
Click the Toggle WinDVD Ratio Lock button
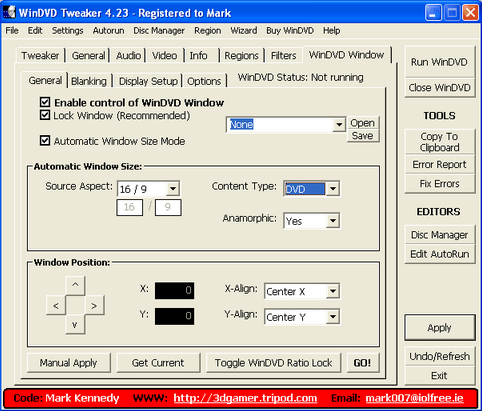273,363
